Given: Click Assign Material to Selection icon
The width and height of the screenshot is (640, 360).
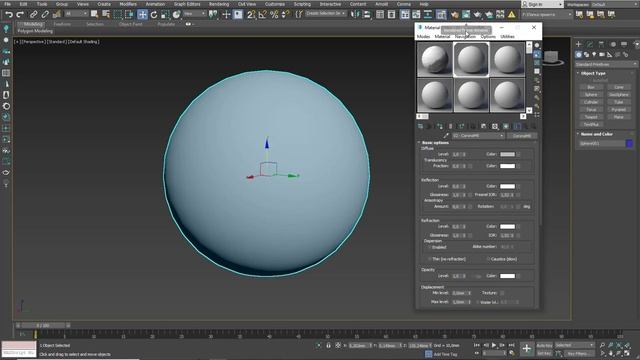Looking at the screenshot, I should pyautogui.click(x=440, y=127).
